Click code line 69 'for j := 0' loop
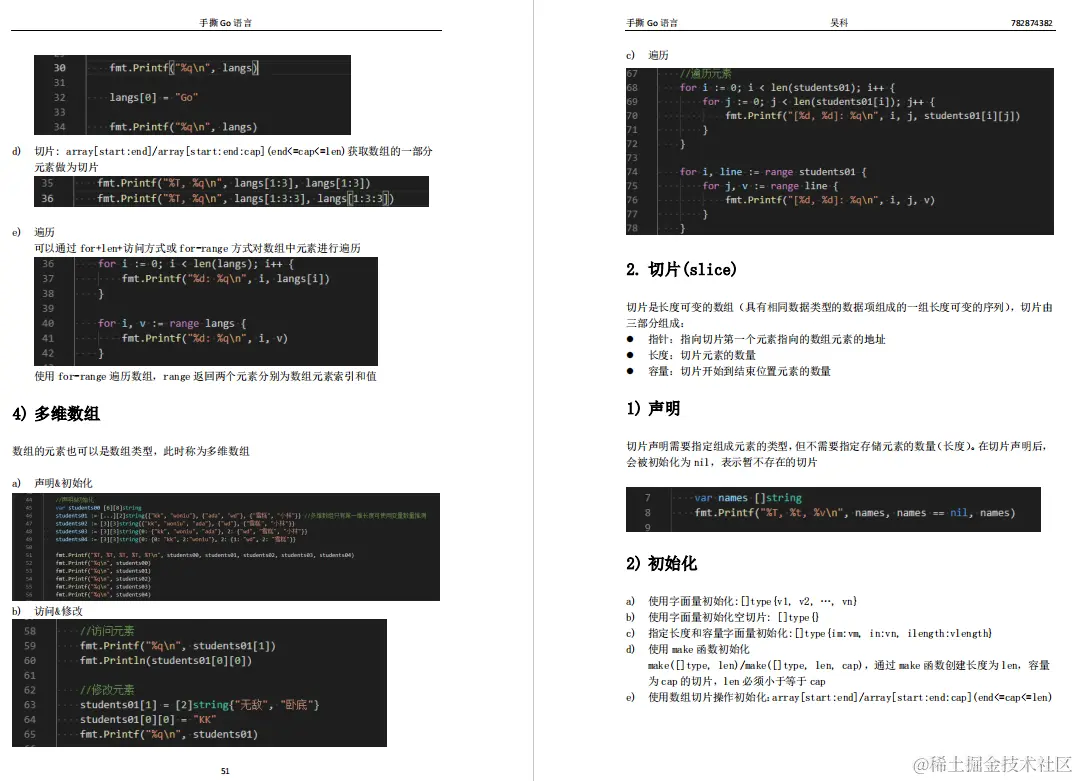The width and height of the screenshot is (1079, 781). point(818,101)
